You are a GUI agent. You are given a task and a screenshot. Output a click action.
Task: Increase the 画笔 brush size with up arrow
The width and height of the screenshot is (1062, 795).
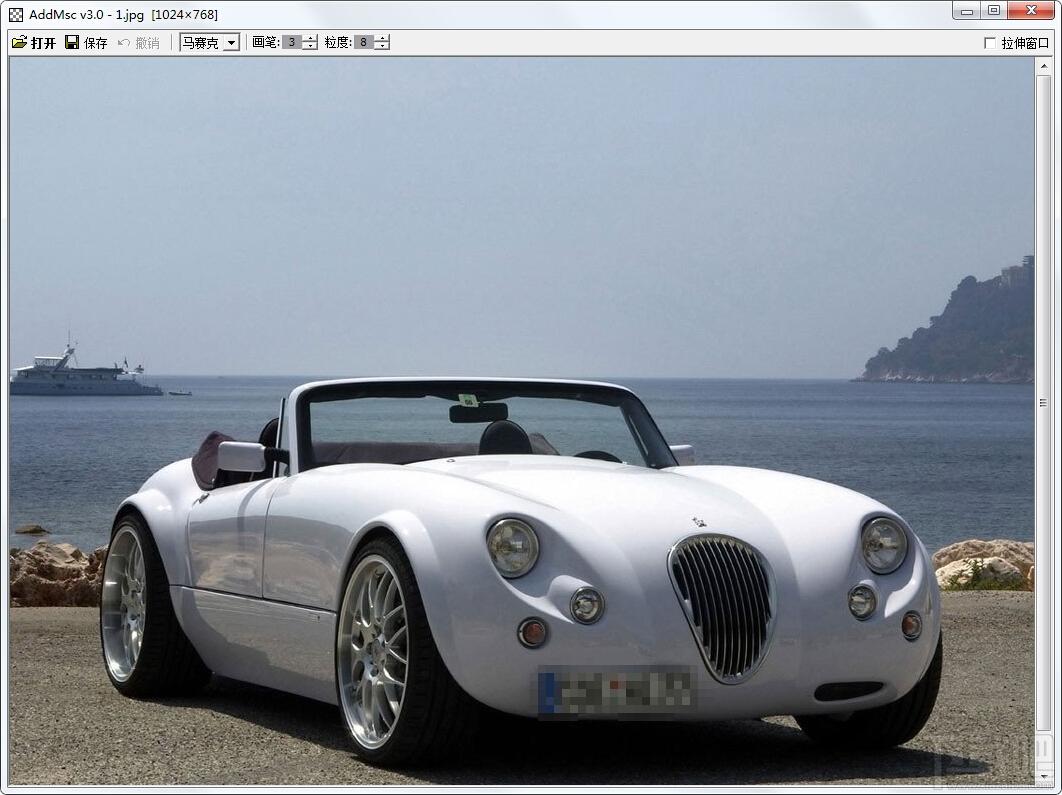[310, 39]
